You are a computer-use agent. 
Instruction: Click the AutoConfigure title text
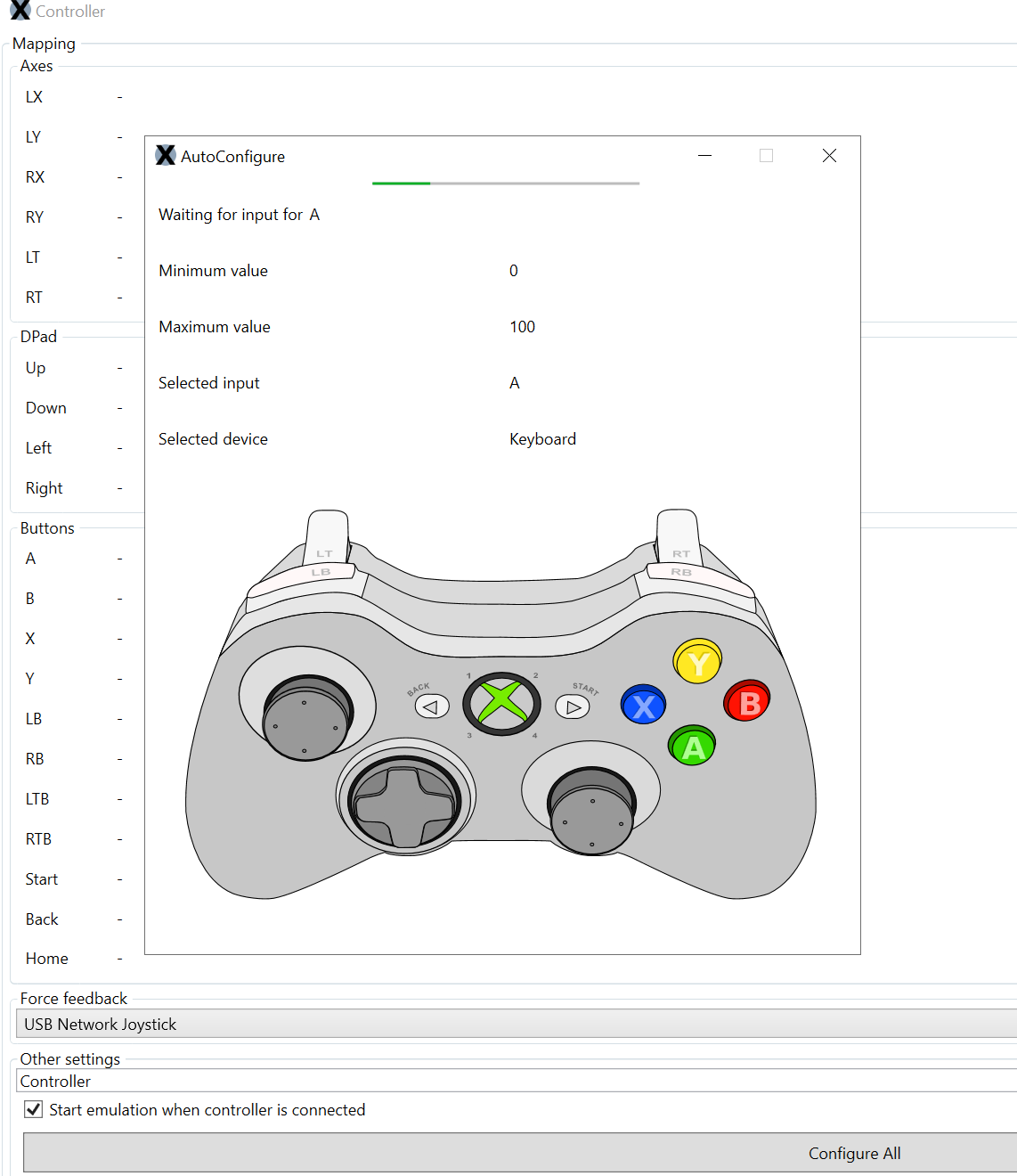232,156
